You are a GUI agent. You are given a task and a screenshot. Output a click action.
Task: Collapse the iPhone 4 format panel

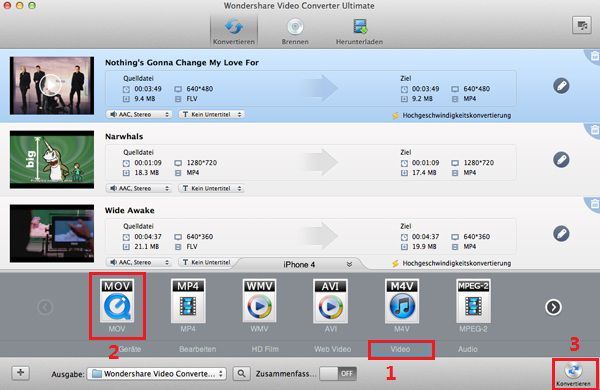tap(349, 264)
